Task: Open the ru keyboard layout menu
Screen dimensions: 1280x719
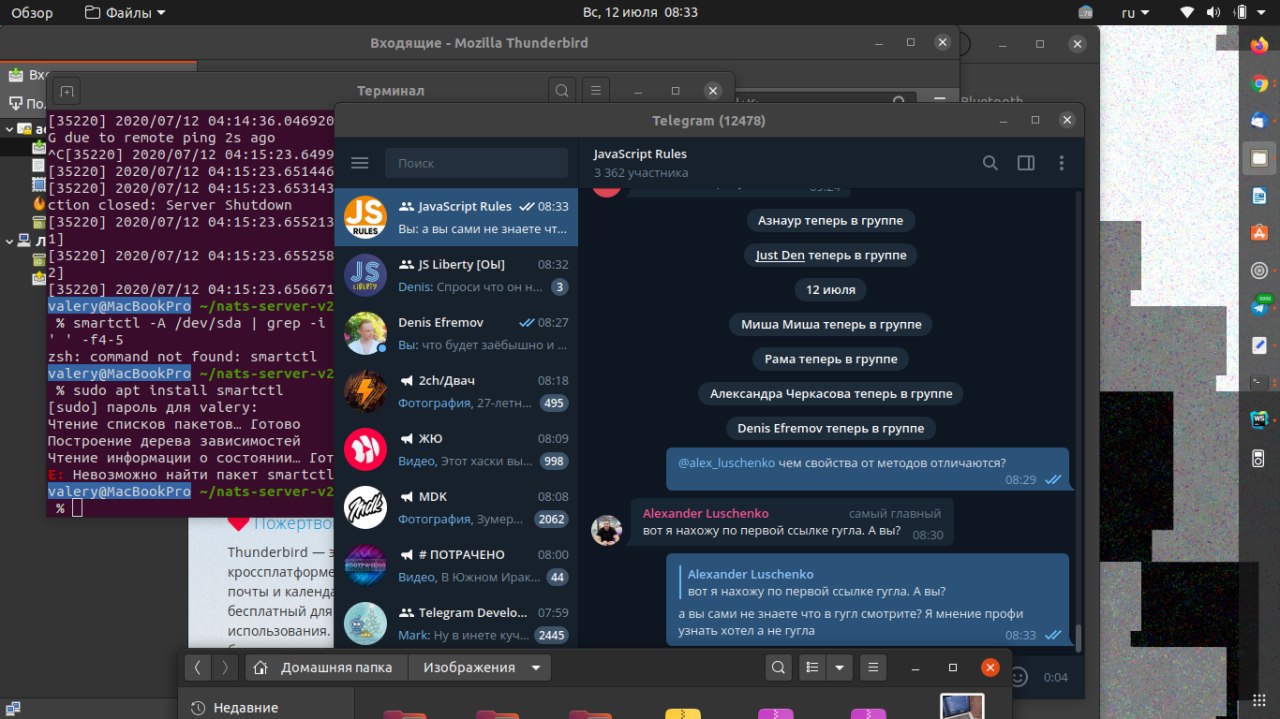Action: click(x=1135, y=13)
